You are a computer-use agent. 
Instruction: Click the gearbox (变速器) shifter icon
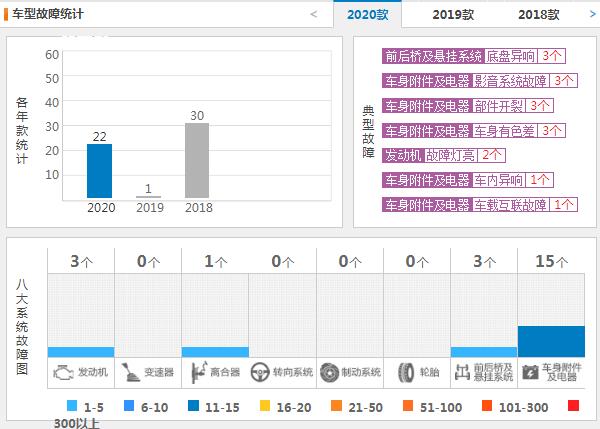[x=130, y=372]
